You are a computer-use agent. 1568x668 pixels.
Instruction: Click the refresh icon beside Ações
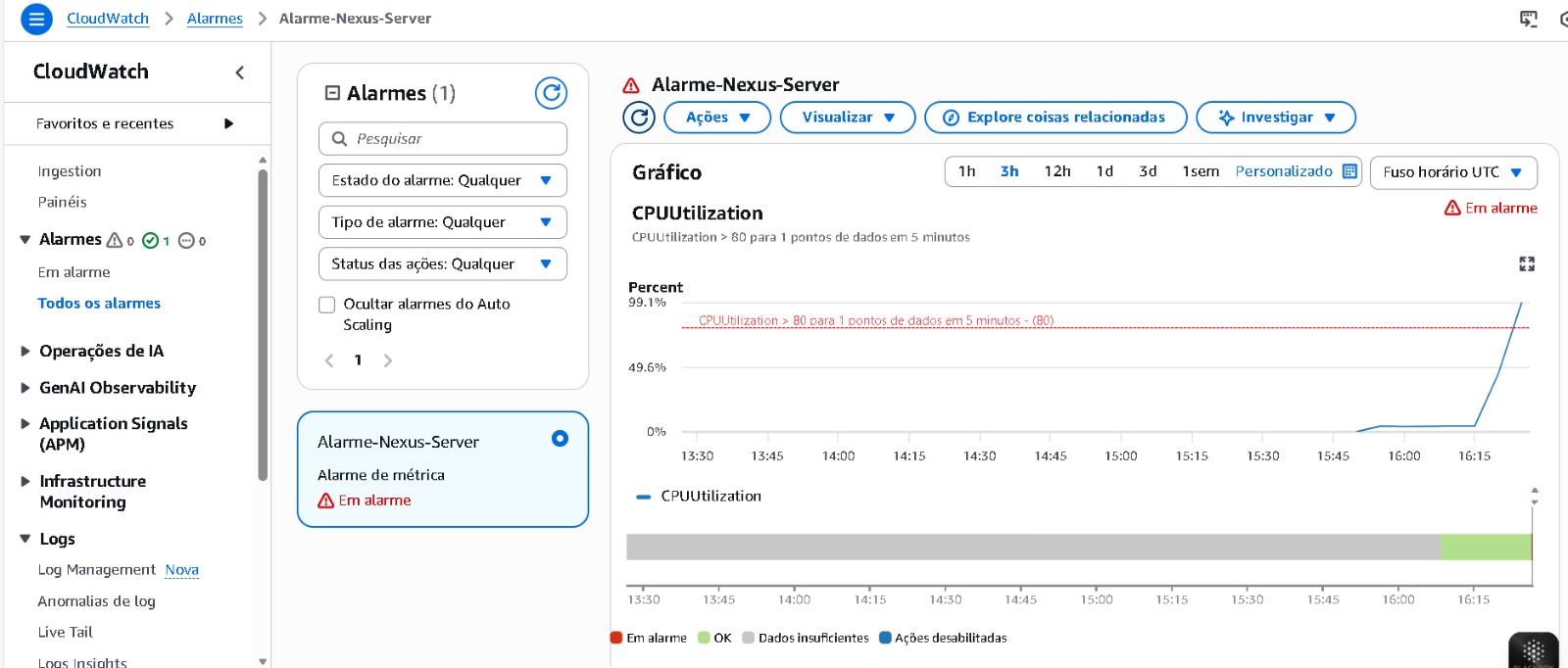[639, 118]
